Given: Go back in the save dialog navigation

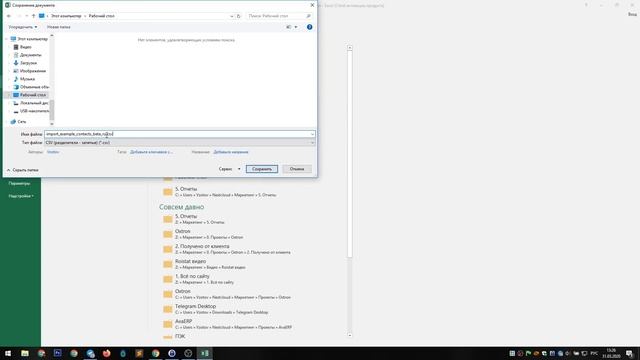Looking at the screenshot, I should click(9, 16).
